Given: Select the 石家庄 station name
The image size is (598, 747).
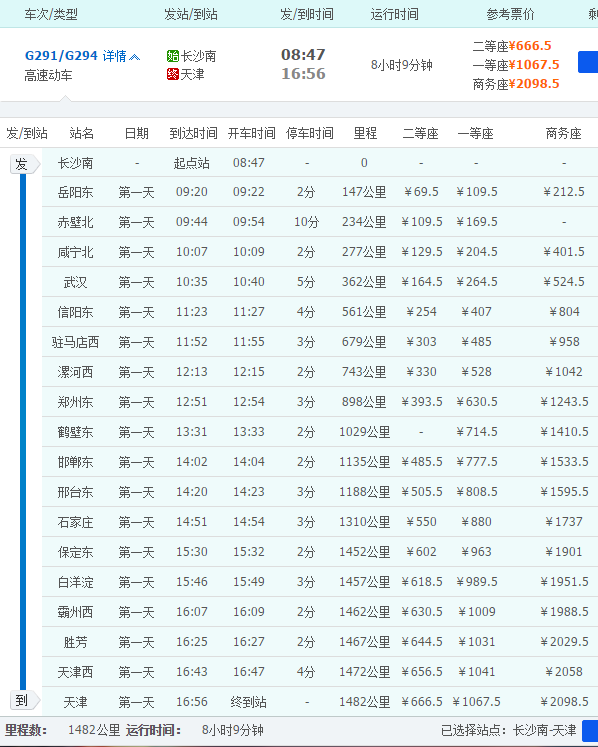Looking at the screenshot, I should tap(75, 522).
